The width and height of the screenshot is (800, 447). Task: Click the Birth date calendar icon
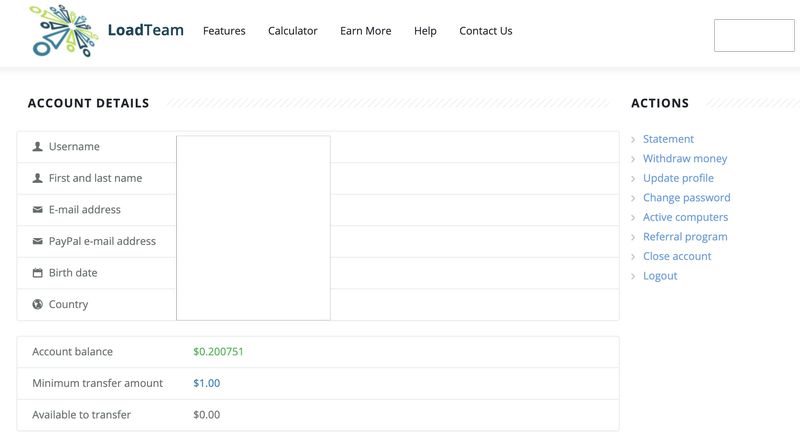click(x=38, y=273)
